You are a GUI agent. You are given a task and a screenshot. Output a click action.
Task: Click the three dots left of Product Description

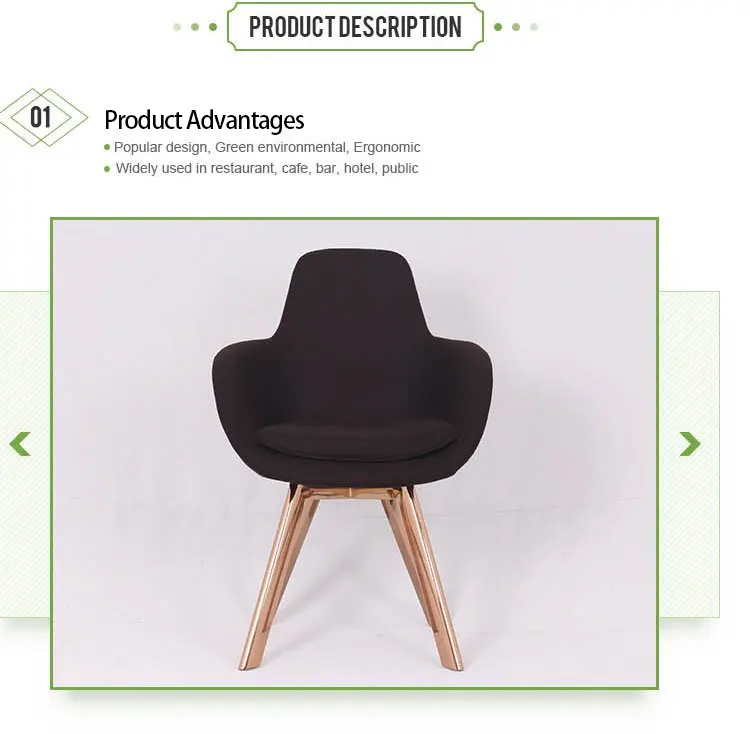195,27
